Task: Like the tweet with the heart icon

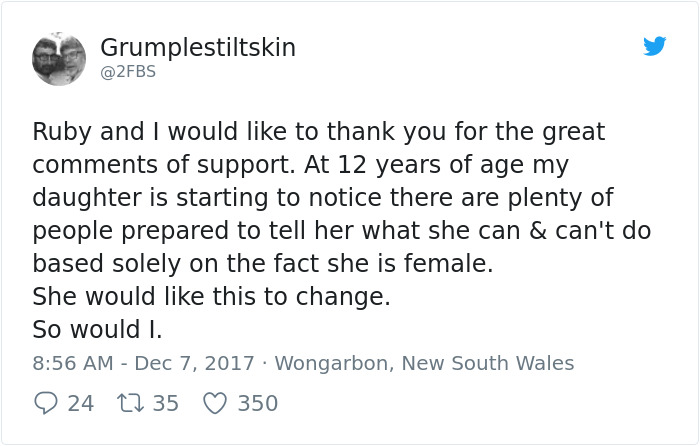Action: tap(215, 403)
